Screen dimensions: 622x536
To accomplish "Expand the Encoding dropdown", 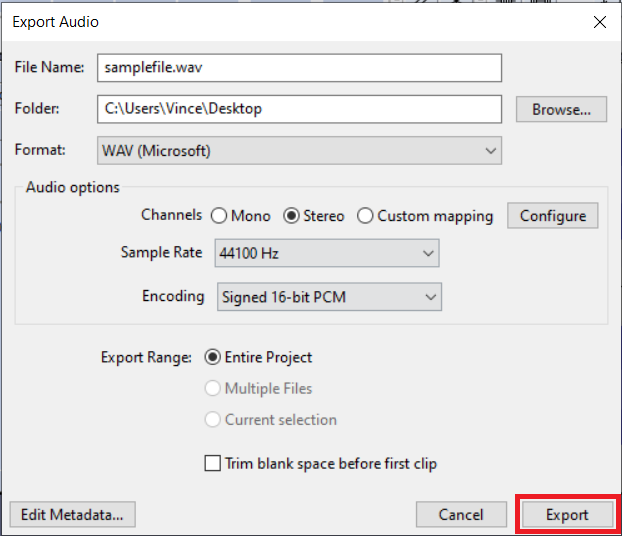I will pos(329,297).
